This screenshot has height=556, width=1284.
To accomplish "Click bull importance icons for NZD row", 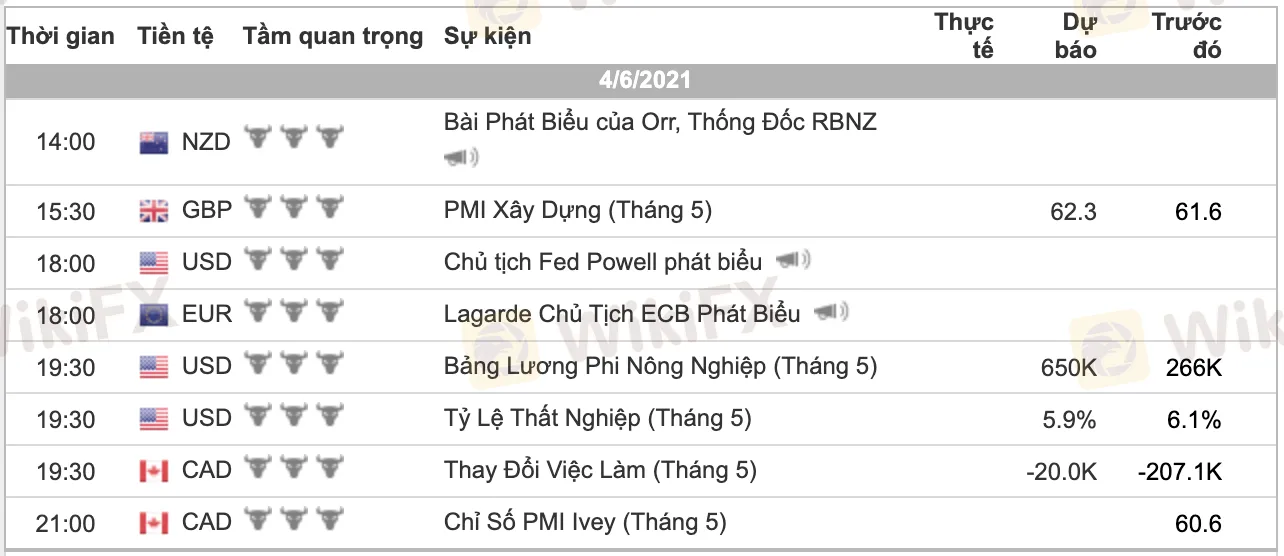I will click(x=294, y=138).
